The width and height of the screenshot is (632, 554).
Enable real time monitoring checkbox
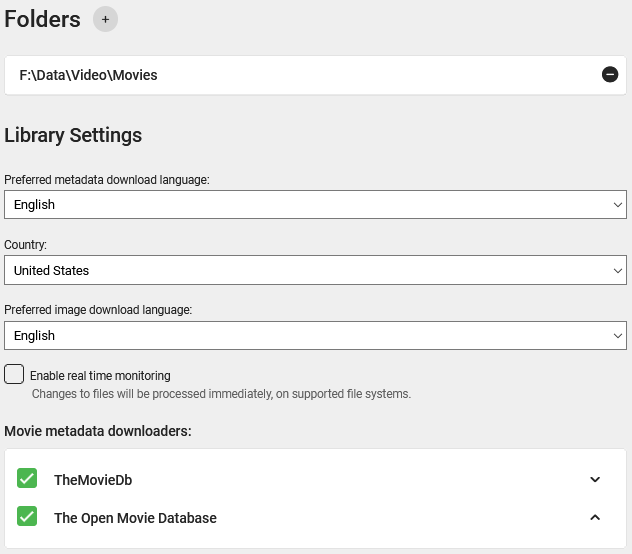click(x=14, y=375)
